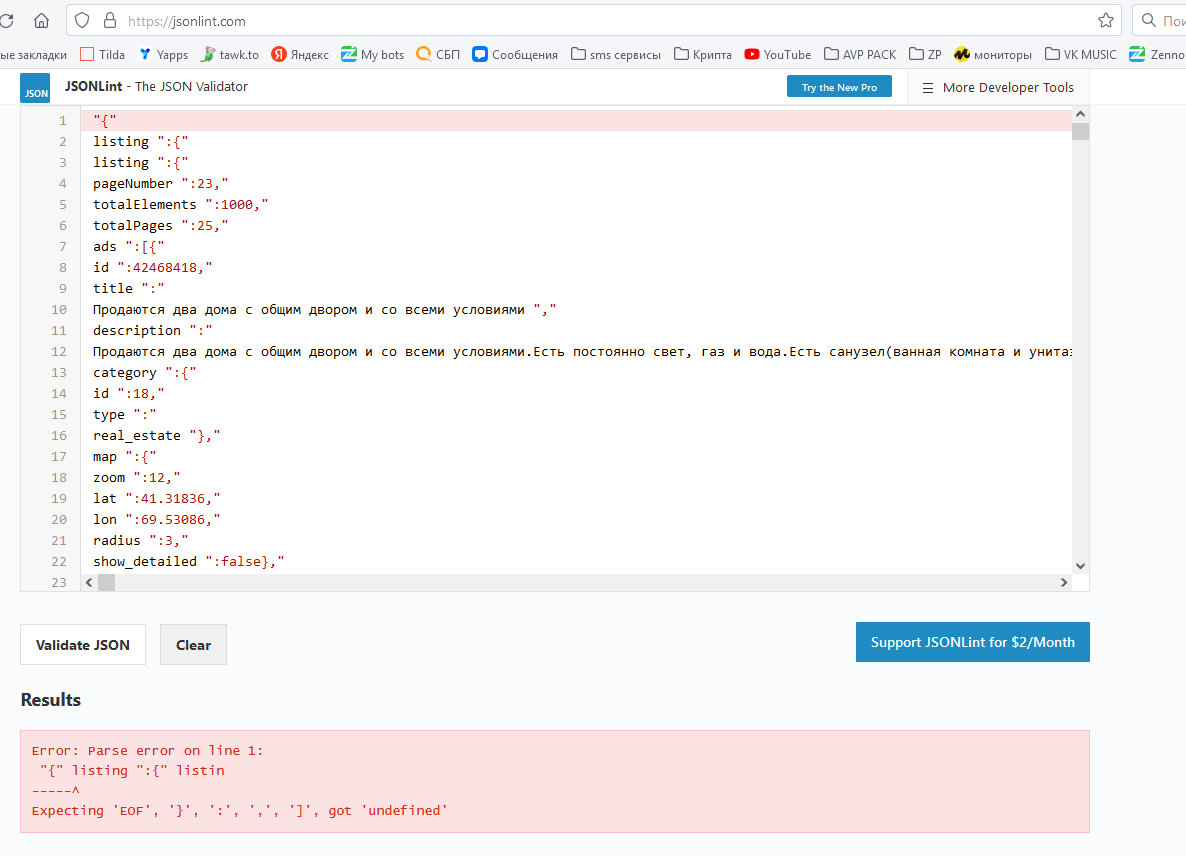The image size is (1186, 856).
Task: Open the My bots bookmark
Action: pos(373,54)
